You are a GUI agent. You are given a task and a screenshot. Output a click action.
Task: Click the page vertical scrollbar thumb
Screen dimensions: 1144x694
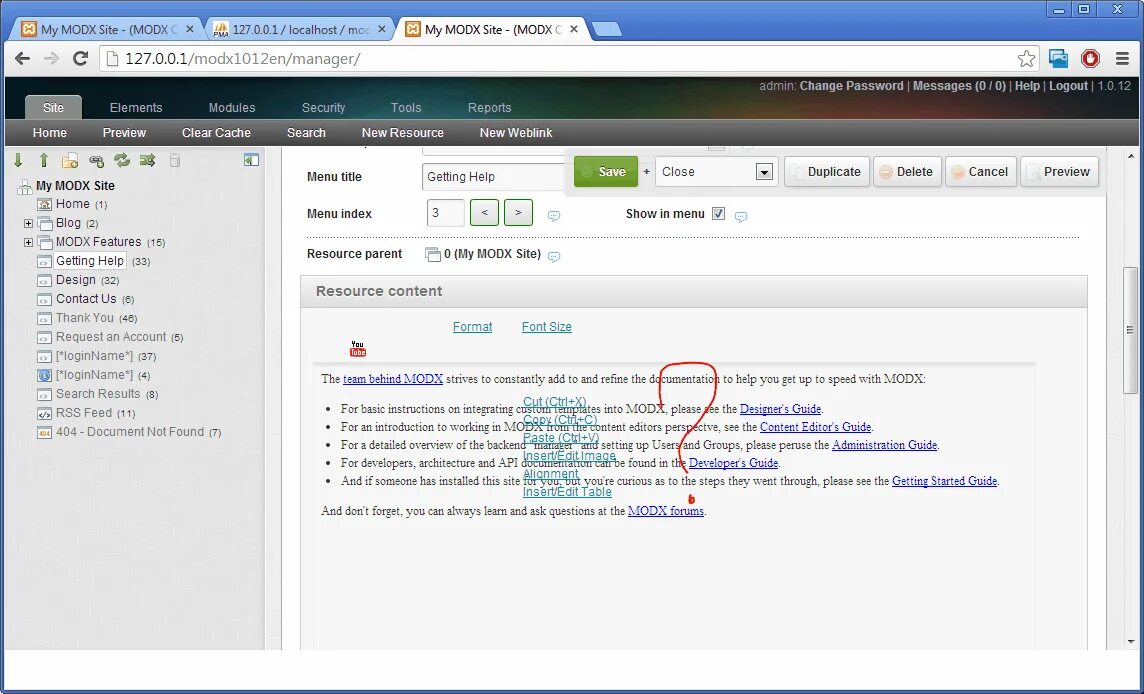(x=1130, y=330)
